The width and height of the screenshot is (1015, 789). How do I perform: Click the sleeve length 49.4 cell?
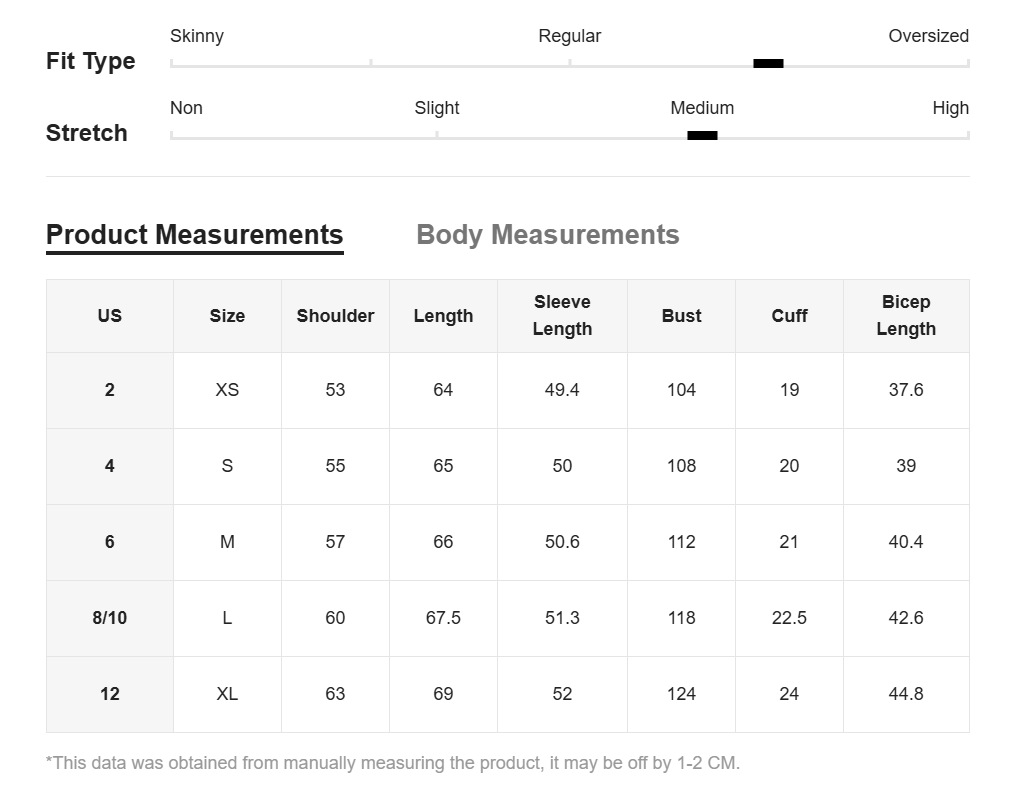[x=562, y=390]
